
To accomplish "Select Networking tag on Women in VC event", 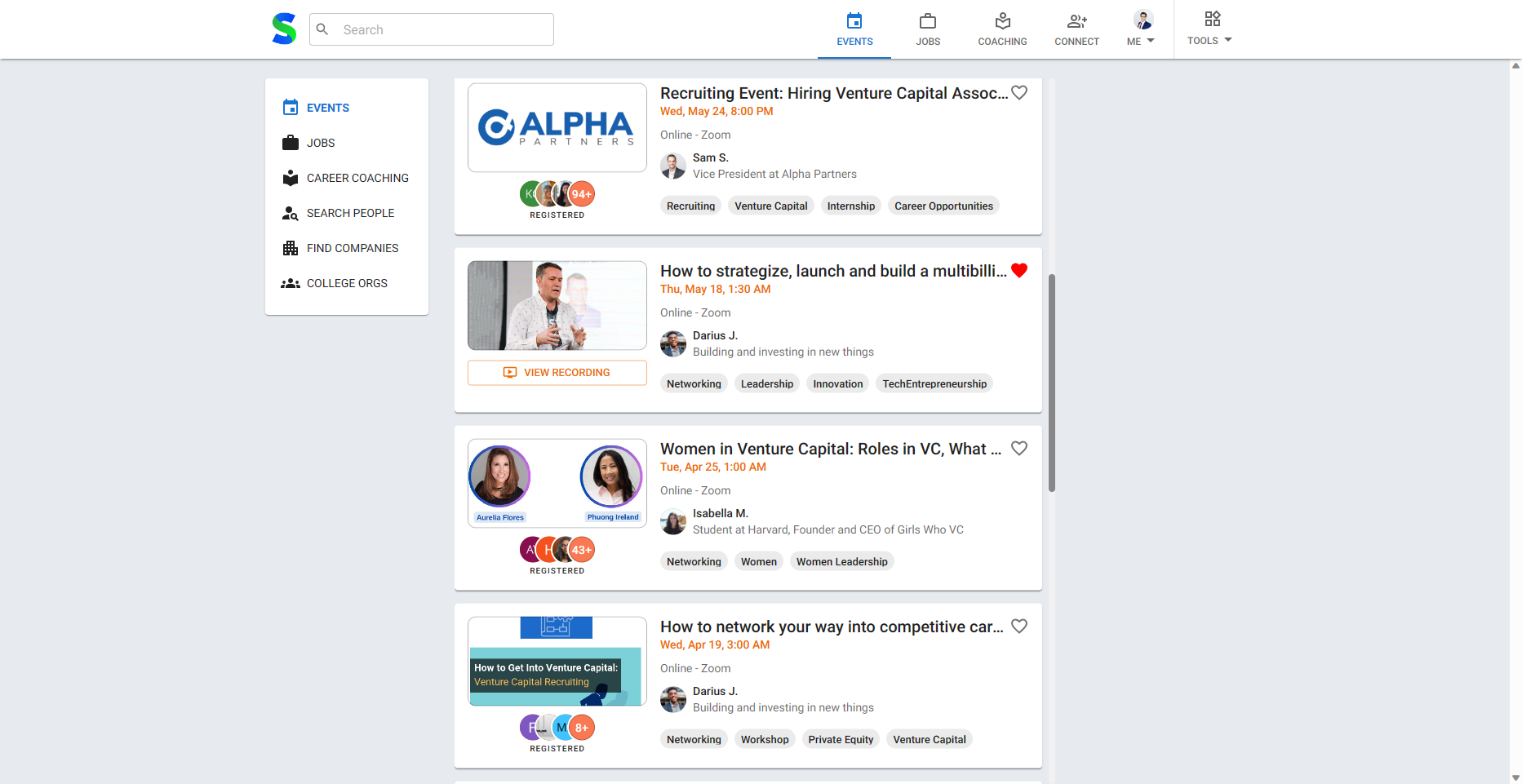I will (694, 561).
